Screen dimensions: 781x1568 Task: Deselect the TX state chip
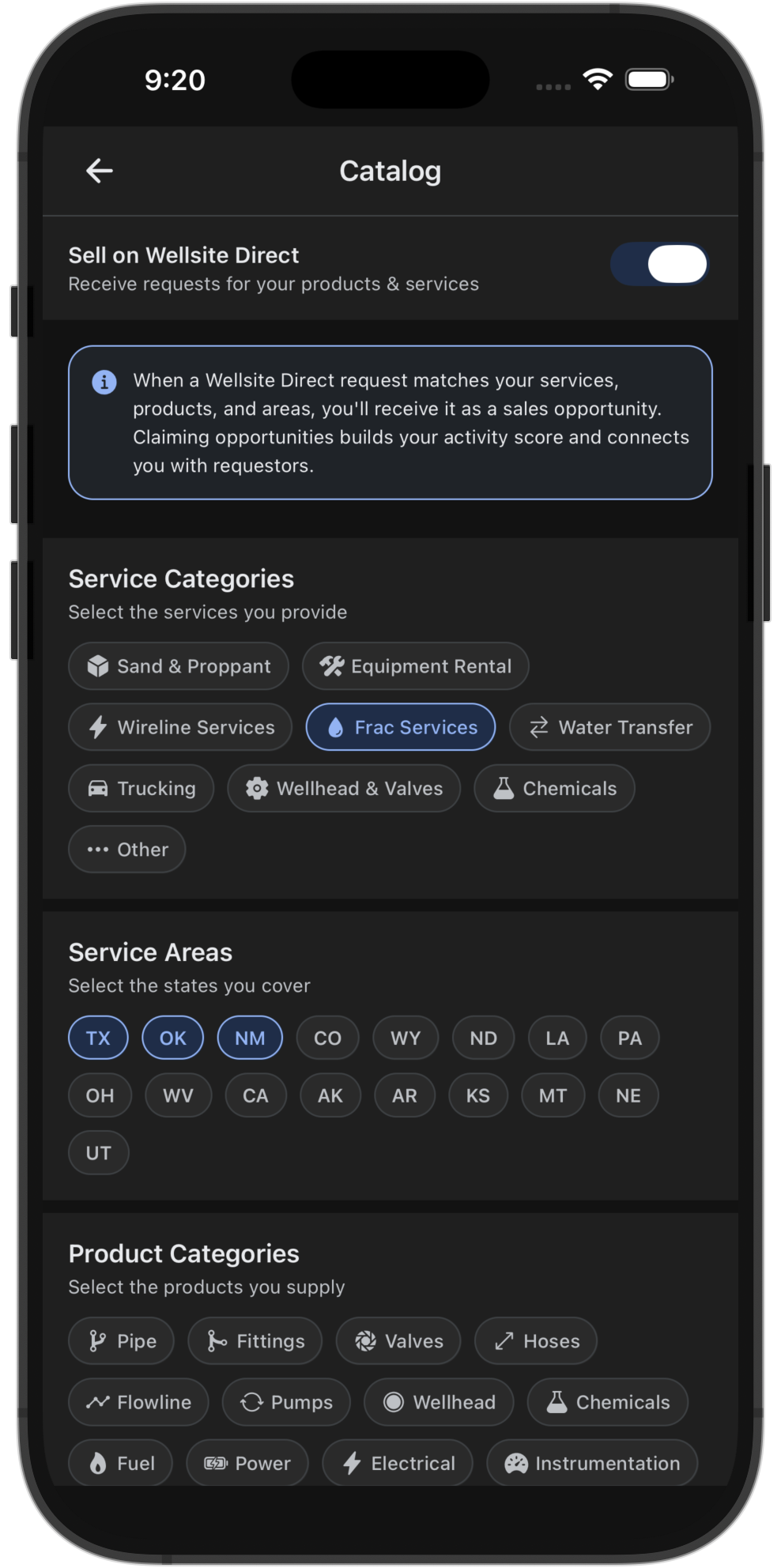(x=98, y=1038)
